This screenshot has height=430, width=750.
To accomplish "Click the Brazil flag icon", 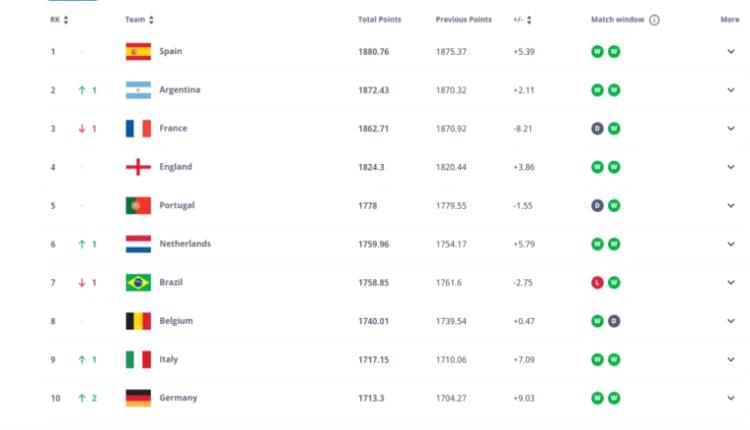I will (x=138, y=283).
